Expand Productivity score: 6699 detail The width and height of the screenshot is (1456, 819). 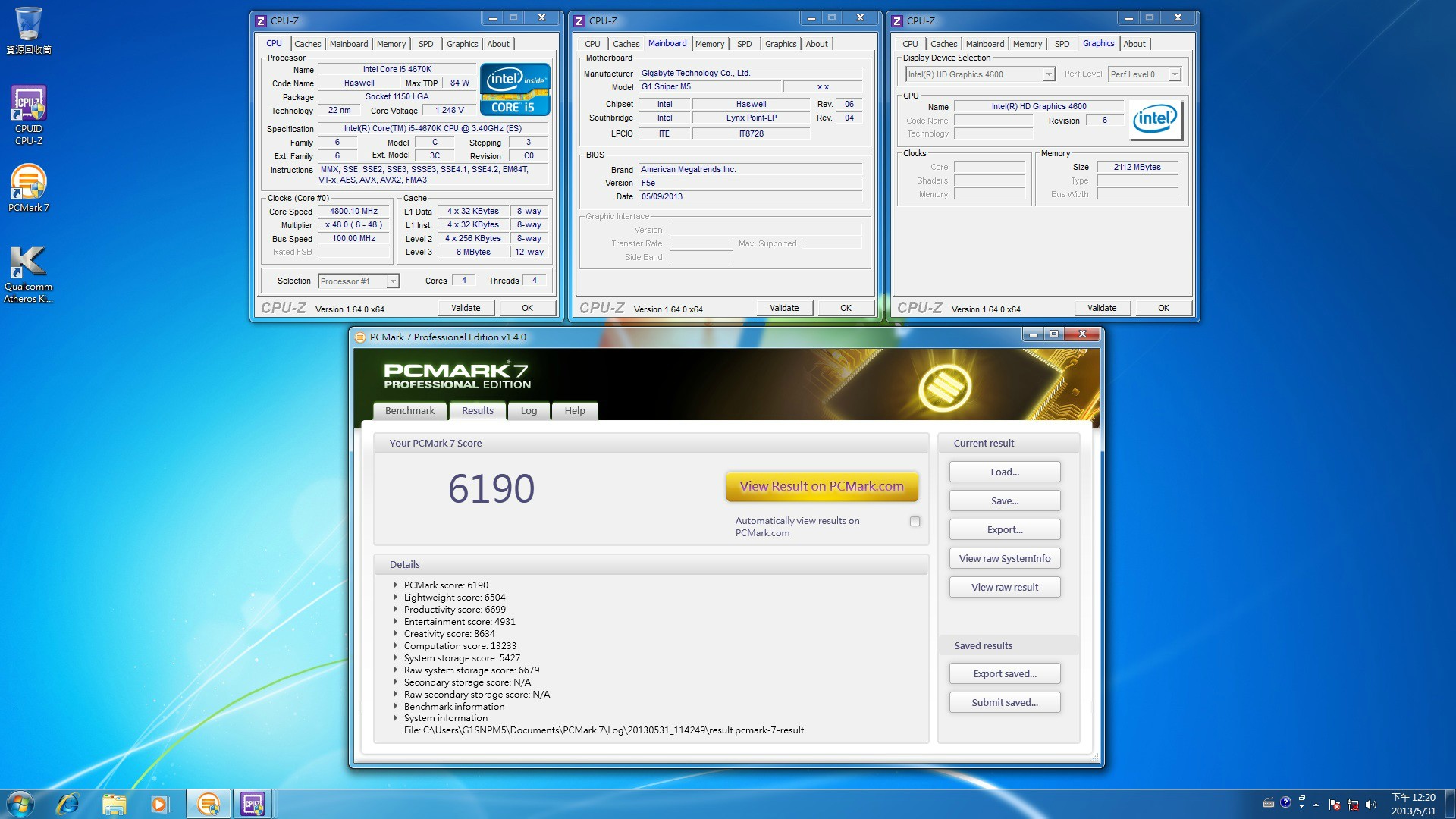(x=395, y=609)
